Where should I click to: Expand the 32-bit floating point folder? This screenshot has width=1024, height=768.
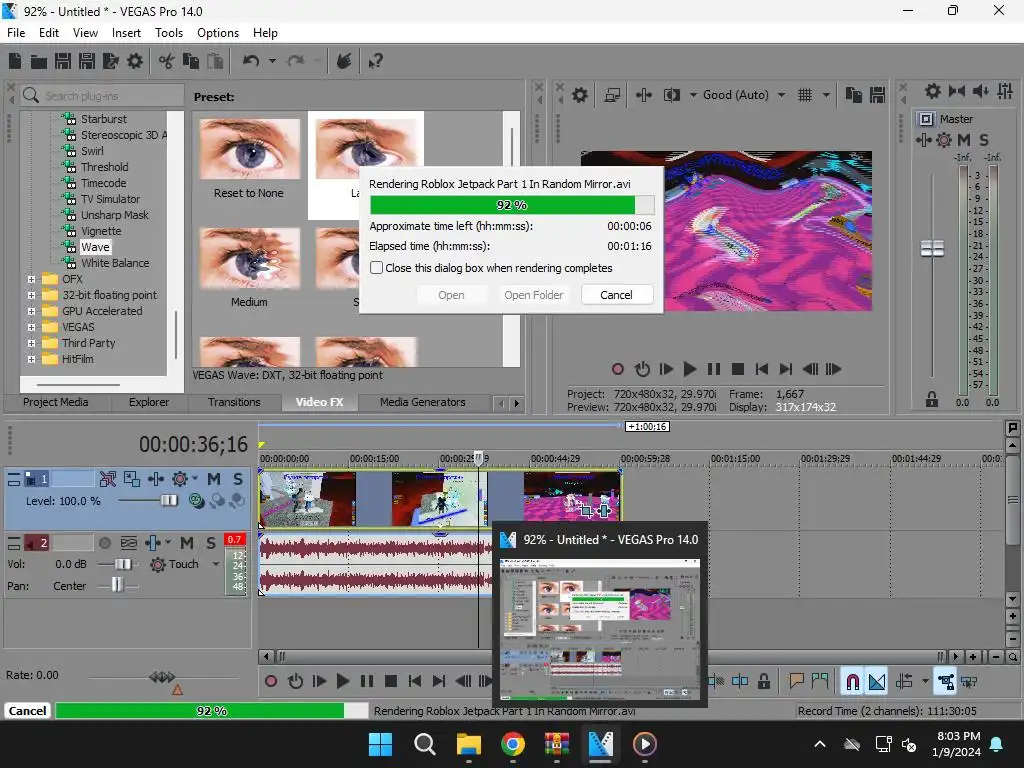(31, 295)
